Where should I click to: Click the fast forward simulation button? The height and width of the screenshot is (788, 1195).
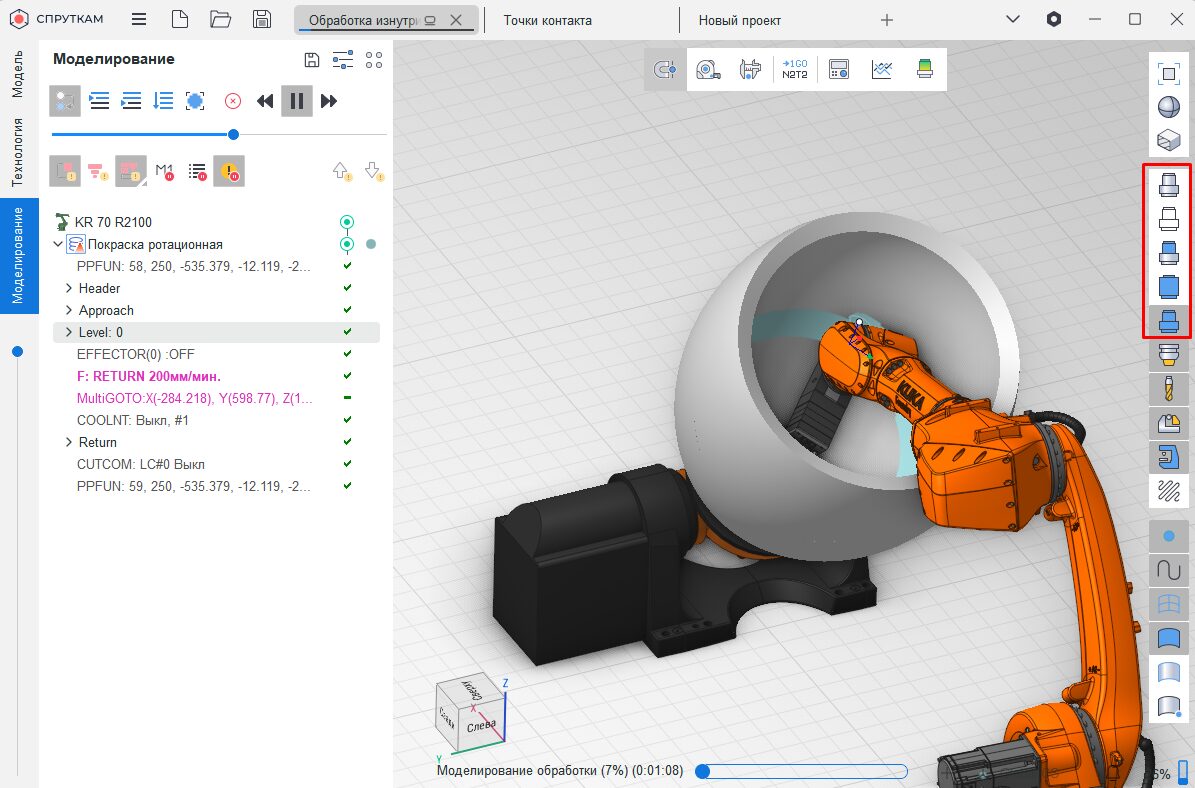(329, 101)
